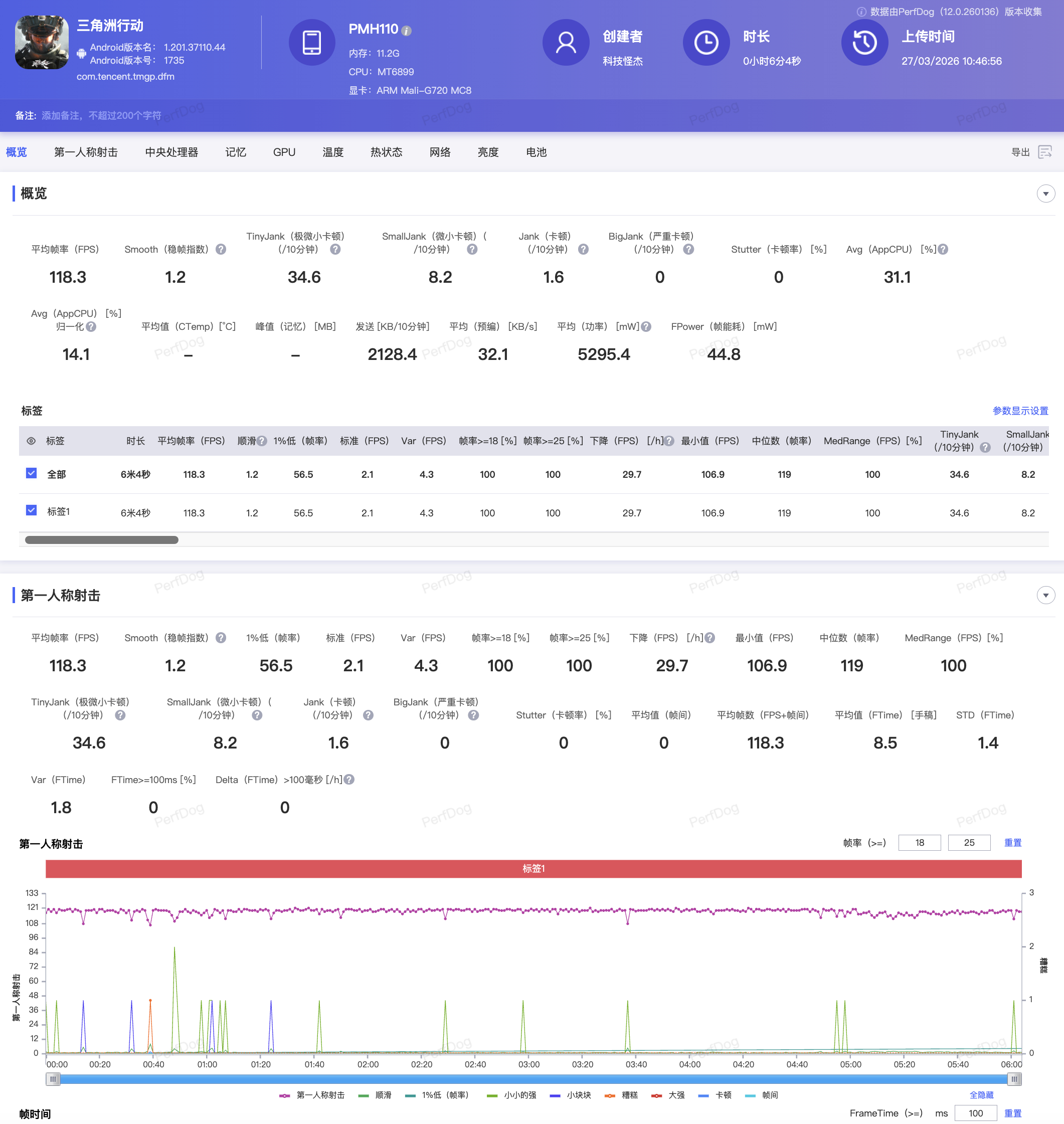Click the chart timeline range slider handle
This screenshot has height=1124, width=1064.
pyautogui.click(x=53, y=1079)
